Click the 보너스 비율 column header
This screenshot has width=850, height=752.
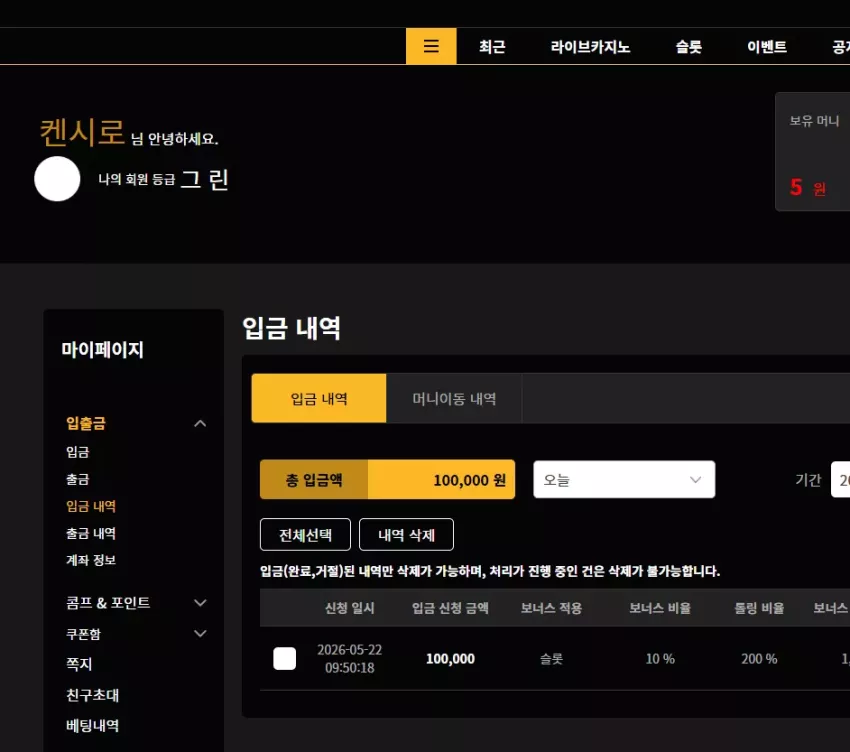[660, 608]
